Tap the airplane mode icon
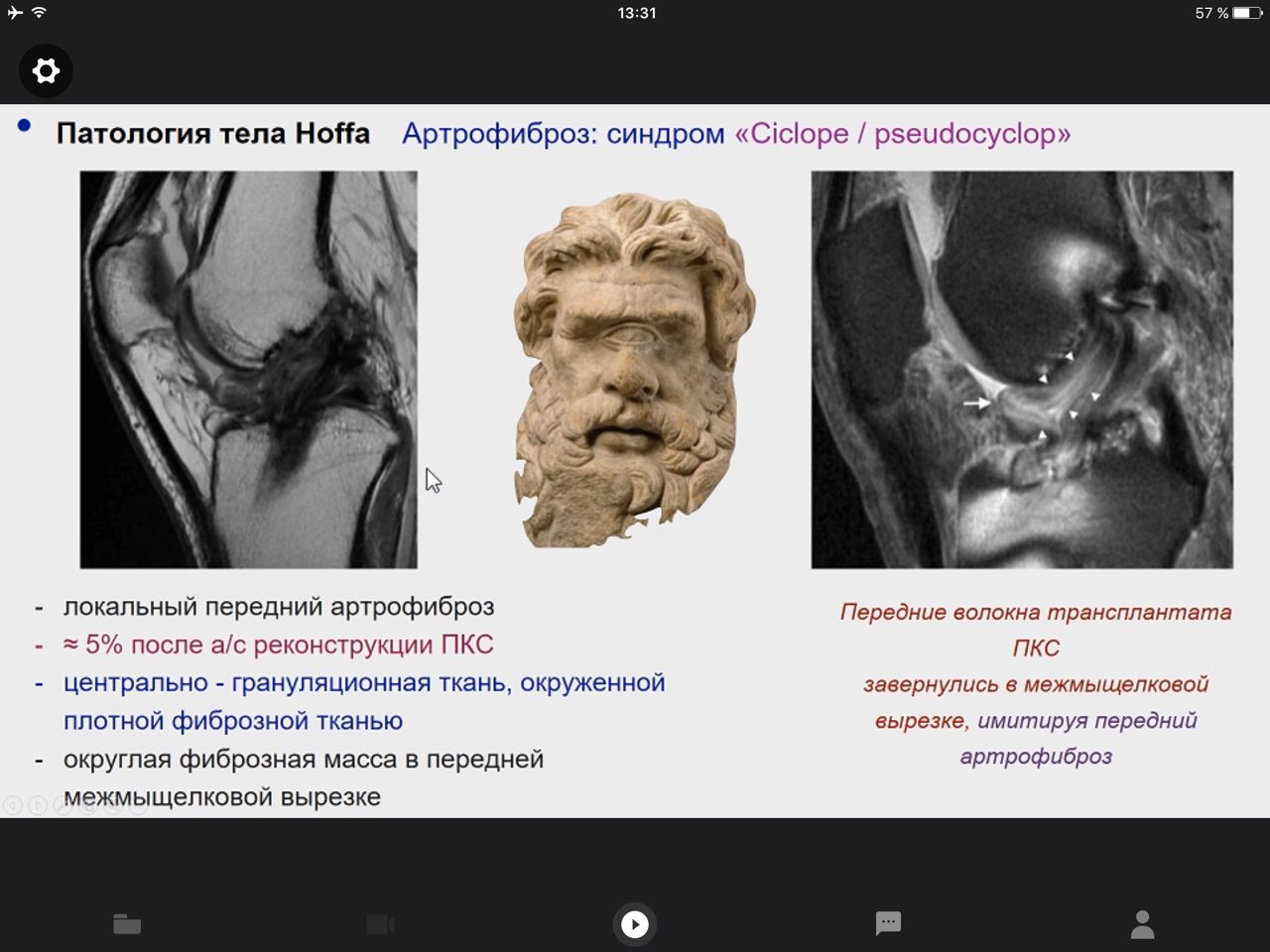This screenshot has height=952, width=1270. click(15, 13)
